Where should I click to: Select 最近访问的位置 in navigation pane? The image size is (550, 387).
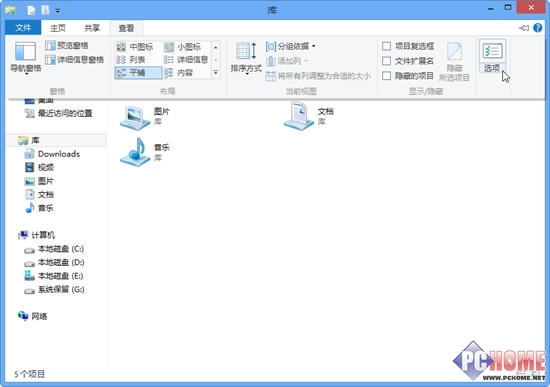[x=58, y=113]
